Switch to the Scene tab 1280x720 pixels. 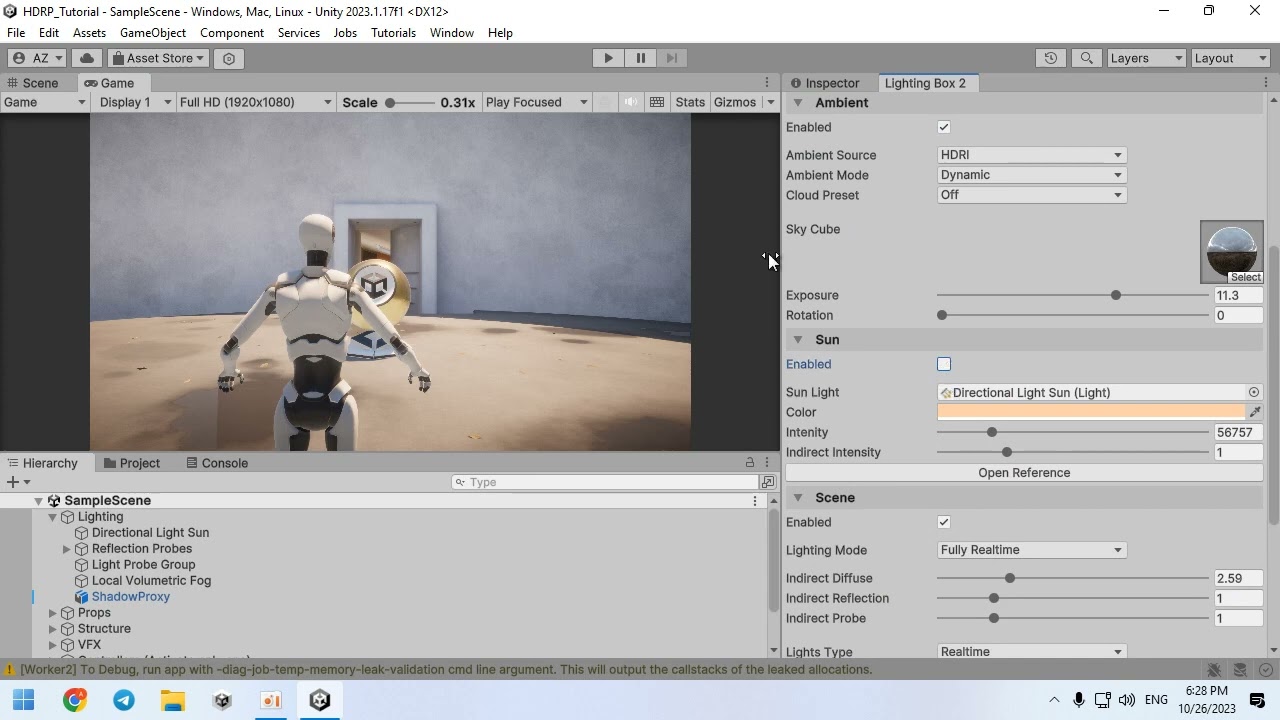pos(40,83)
